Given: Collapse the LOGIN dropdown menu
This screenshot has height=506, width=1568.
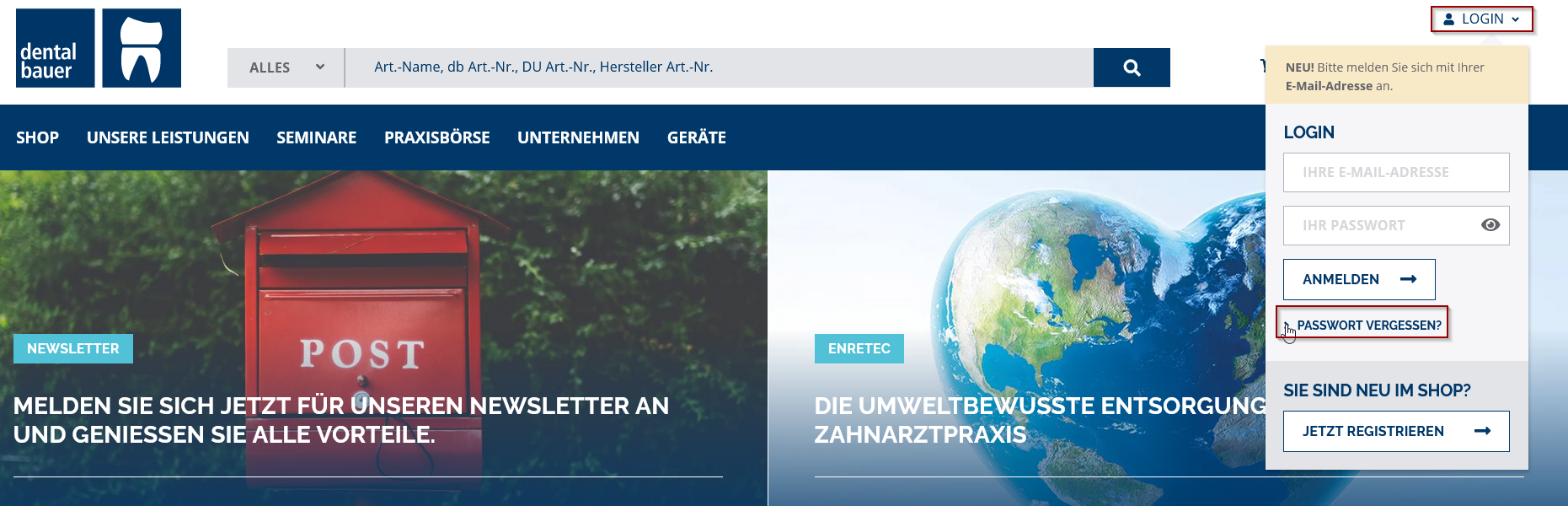Looking at the screenshot, I should [1481, 19].
